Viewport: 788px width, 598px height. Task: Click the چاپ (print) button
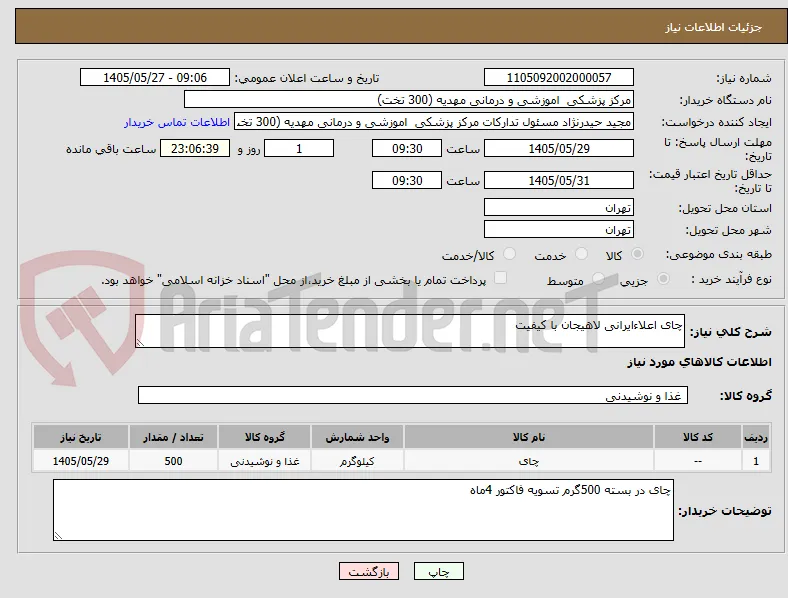click(439, 571)
